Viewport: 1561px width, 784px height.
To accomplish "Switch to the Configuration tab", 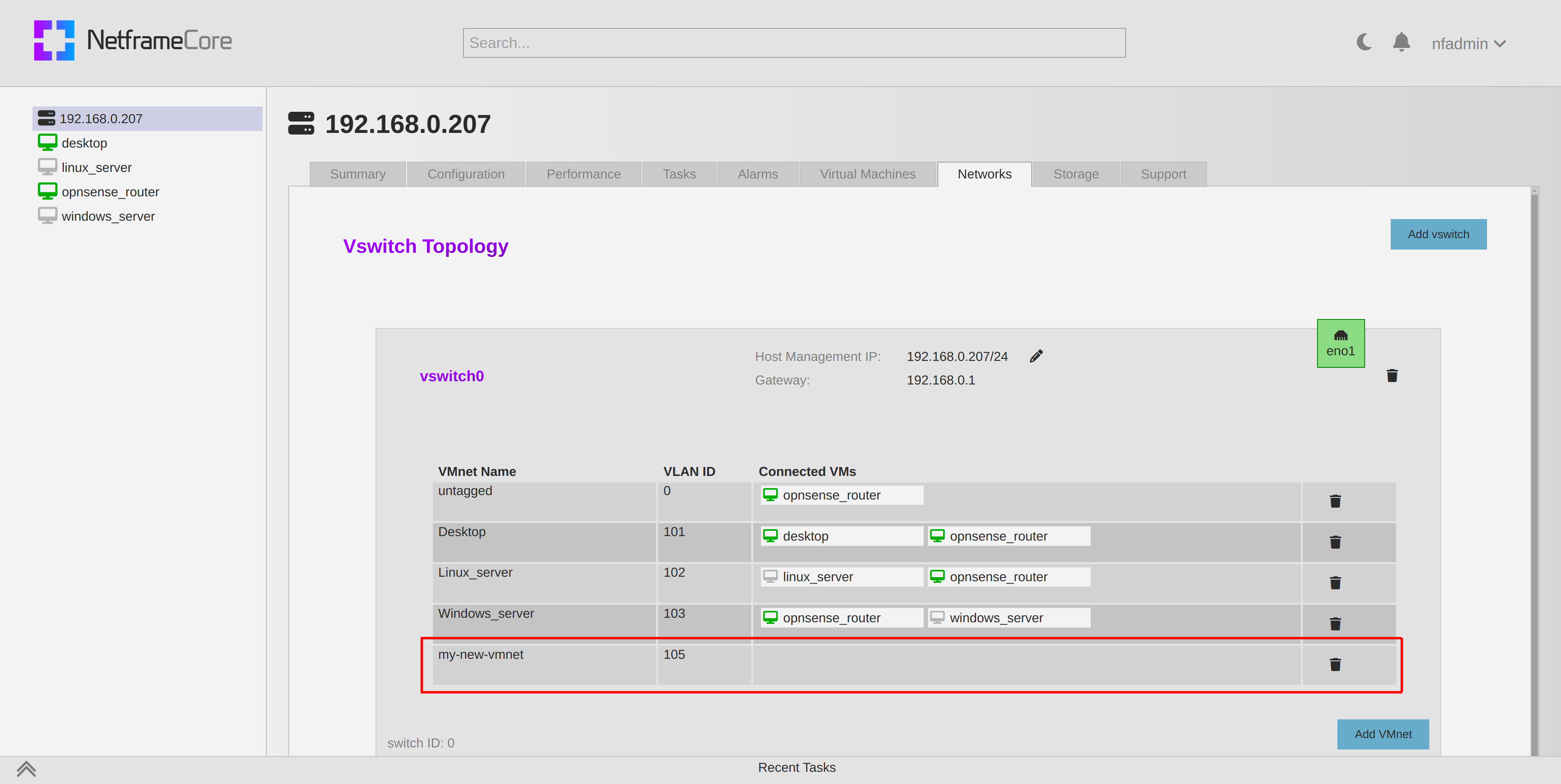I will 466,174.
